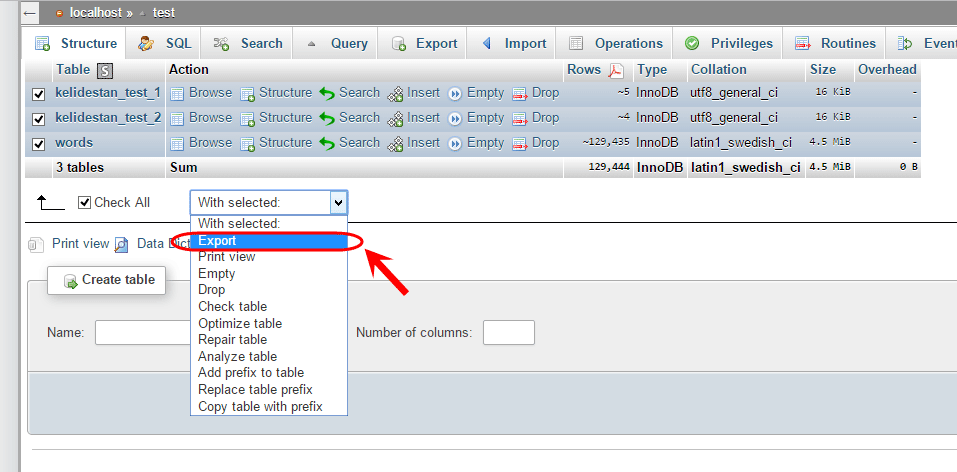The image size is (957, 472).
Task: Open the Routines tab
Action: 834,43
